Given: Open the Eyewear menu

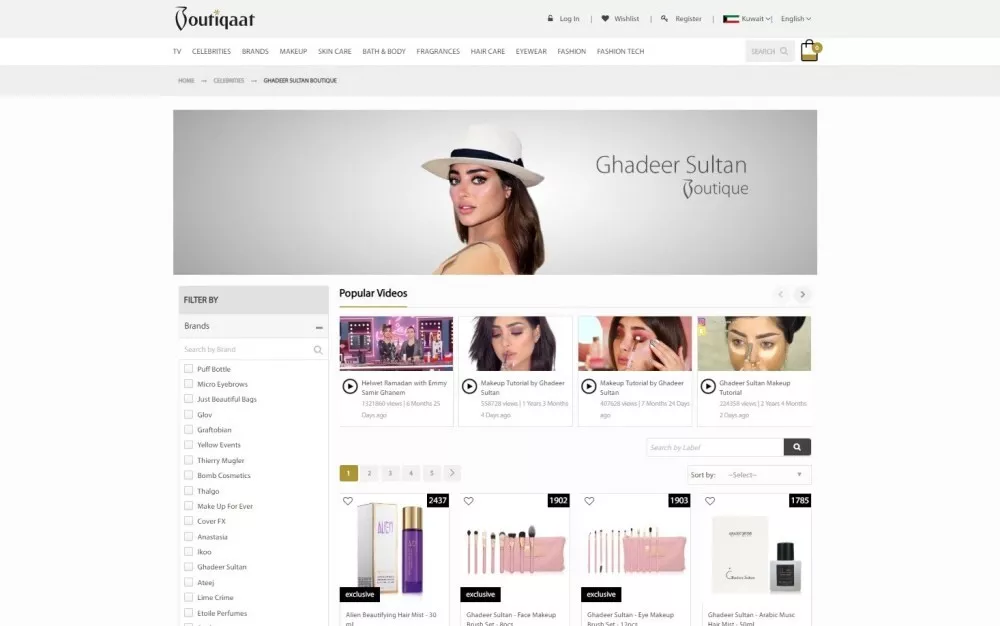Looking at the screenshot, I should tap(531, 51).
